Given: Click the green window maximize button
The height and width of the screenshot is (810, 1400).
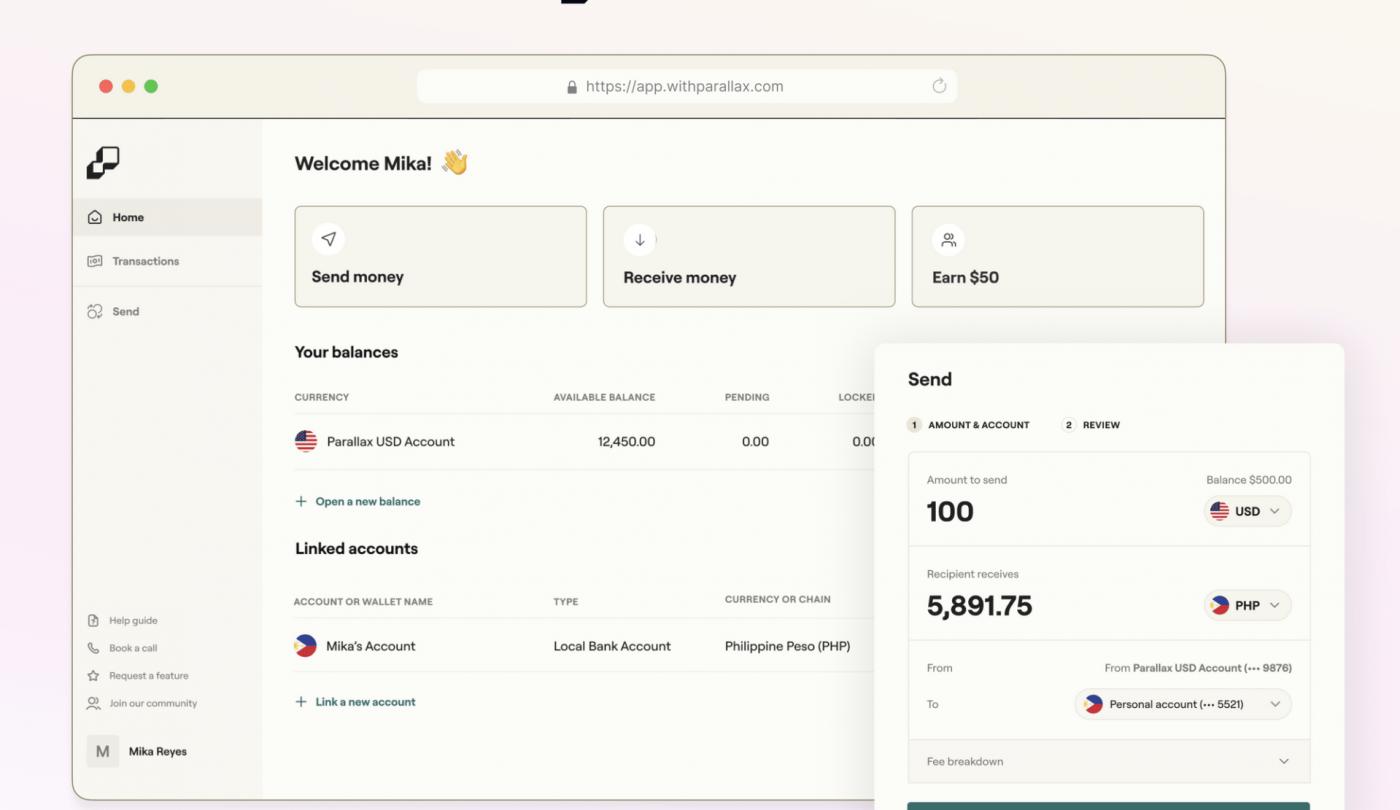Looking at the screenshot, I should [151, 86].
